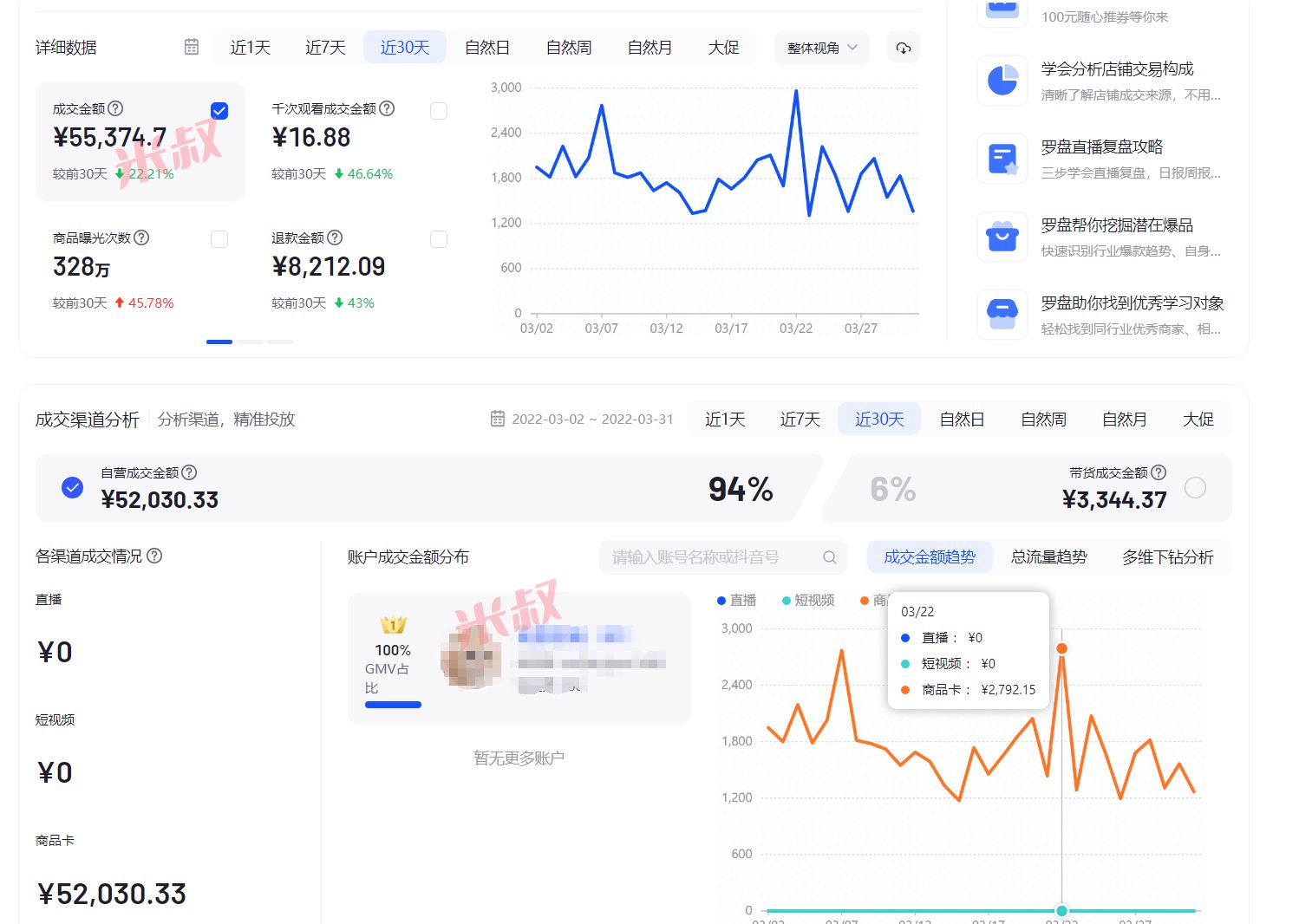Image resolution: width=1299 pixels, height=924 pixels.
Task: Go to second page of metric cards indicator
Action: click(250, 342)
